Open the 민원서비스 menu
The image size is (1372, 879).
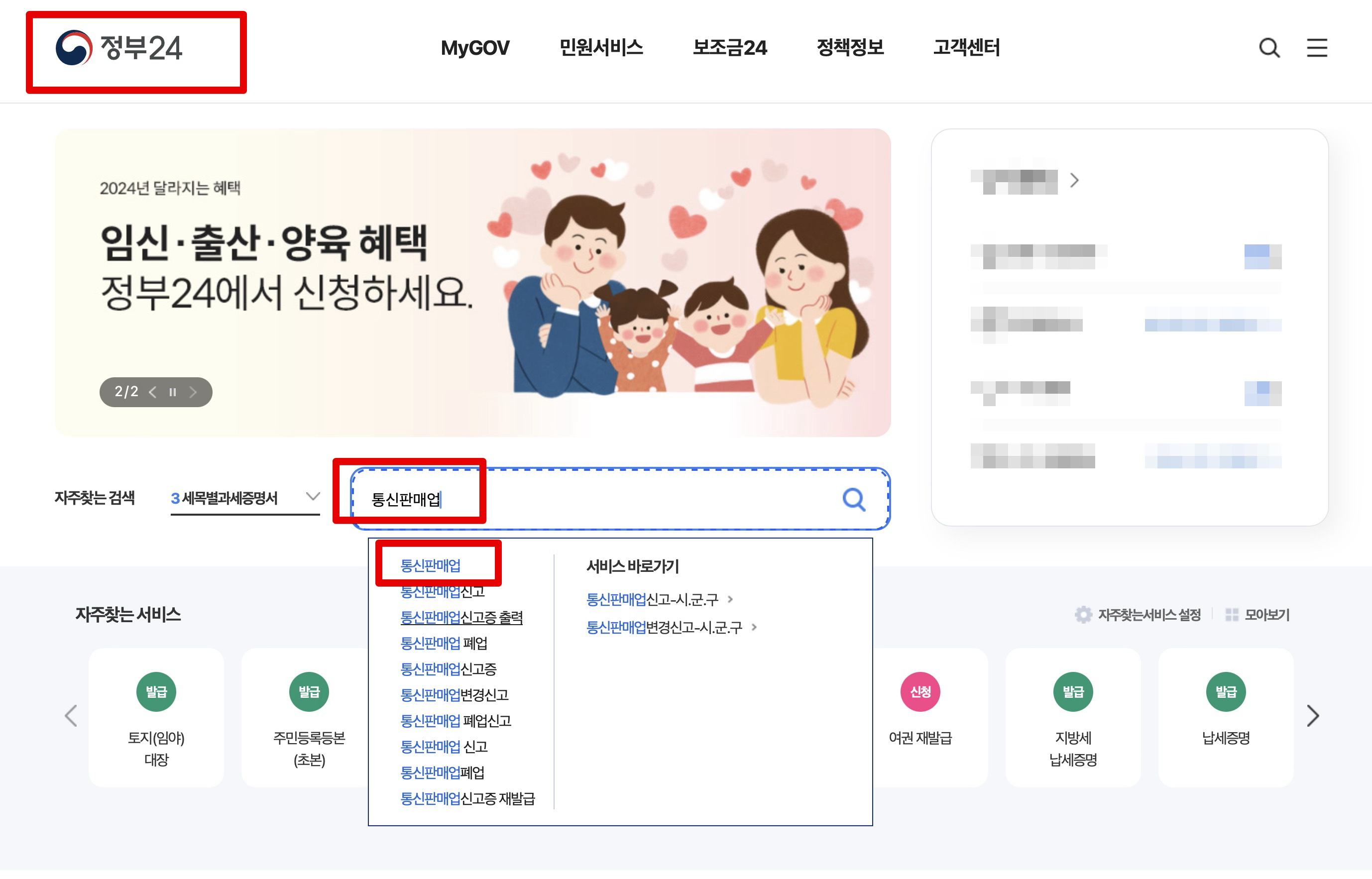tap(600, 48)
